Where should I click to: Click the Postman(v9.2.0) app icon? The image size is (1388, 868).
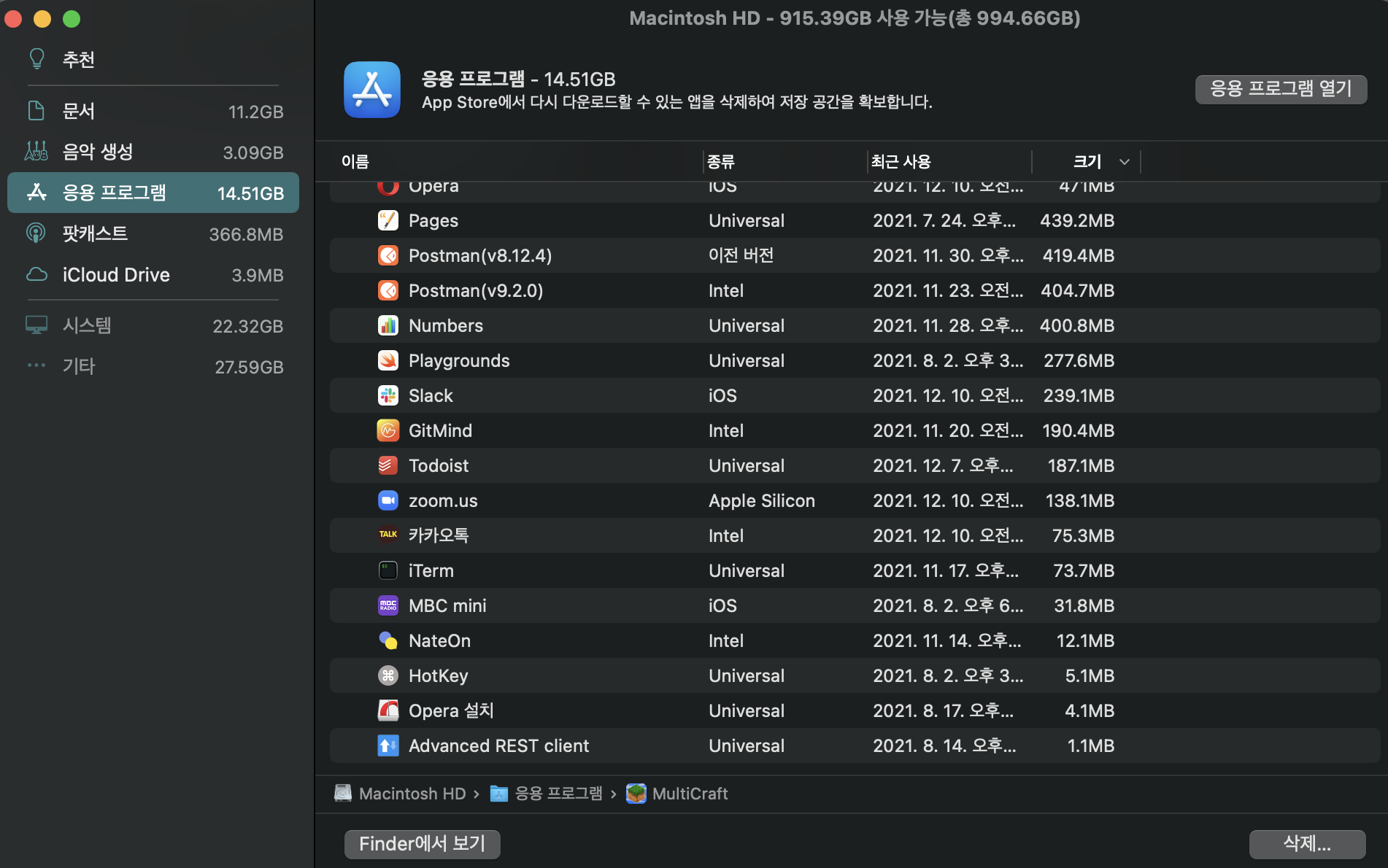(388, 290)
